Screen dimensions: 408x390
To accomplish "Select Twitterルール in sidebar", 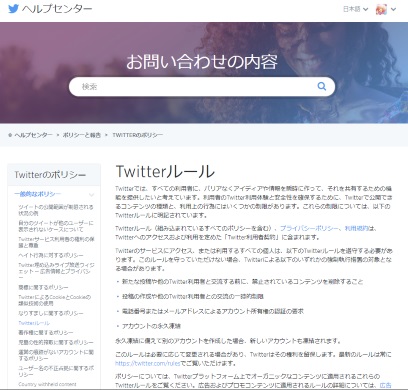I will pos(34,323).
